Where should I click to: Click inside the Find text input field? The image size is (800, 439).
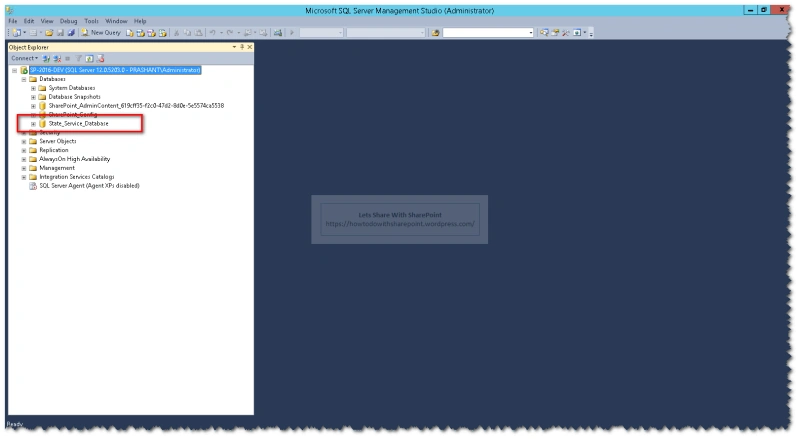coord(485,33)
